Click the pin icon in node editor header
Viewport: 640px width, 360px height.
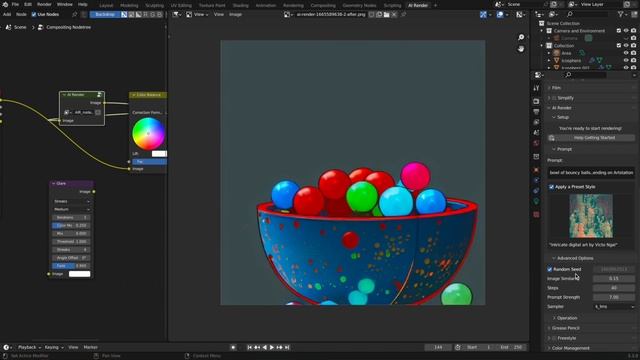(x=74, y=14)
